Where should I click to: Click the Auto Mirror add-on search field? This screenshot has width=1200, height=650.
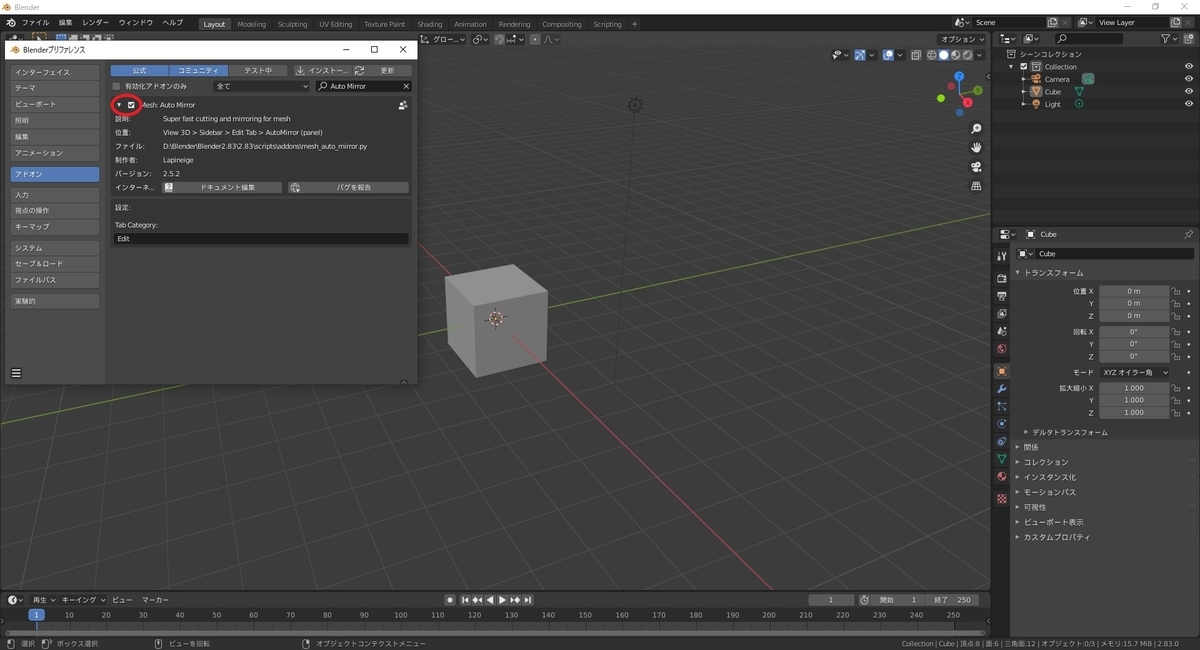[364, 87]
